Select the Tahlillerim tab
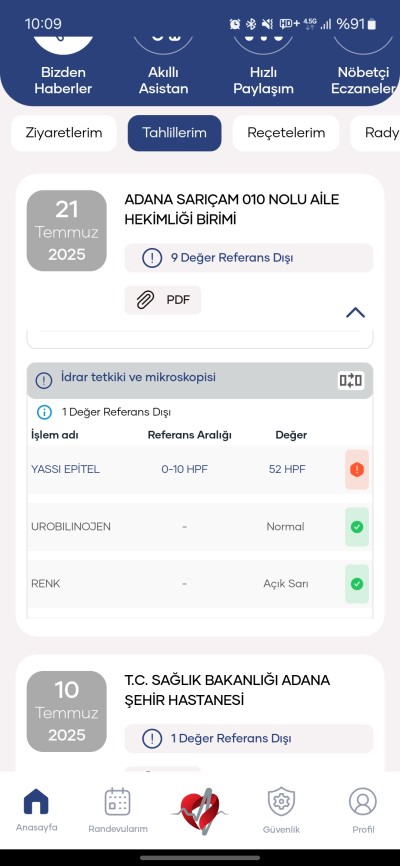The image size is (400, 866). point(175,133)
